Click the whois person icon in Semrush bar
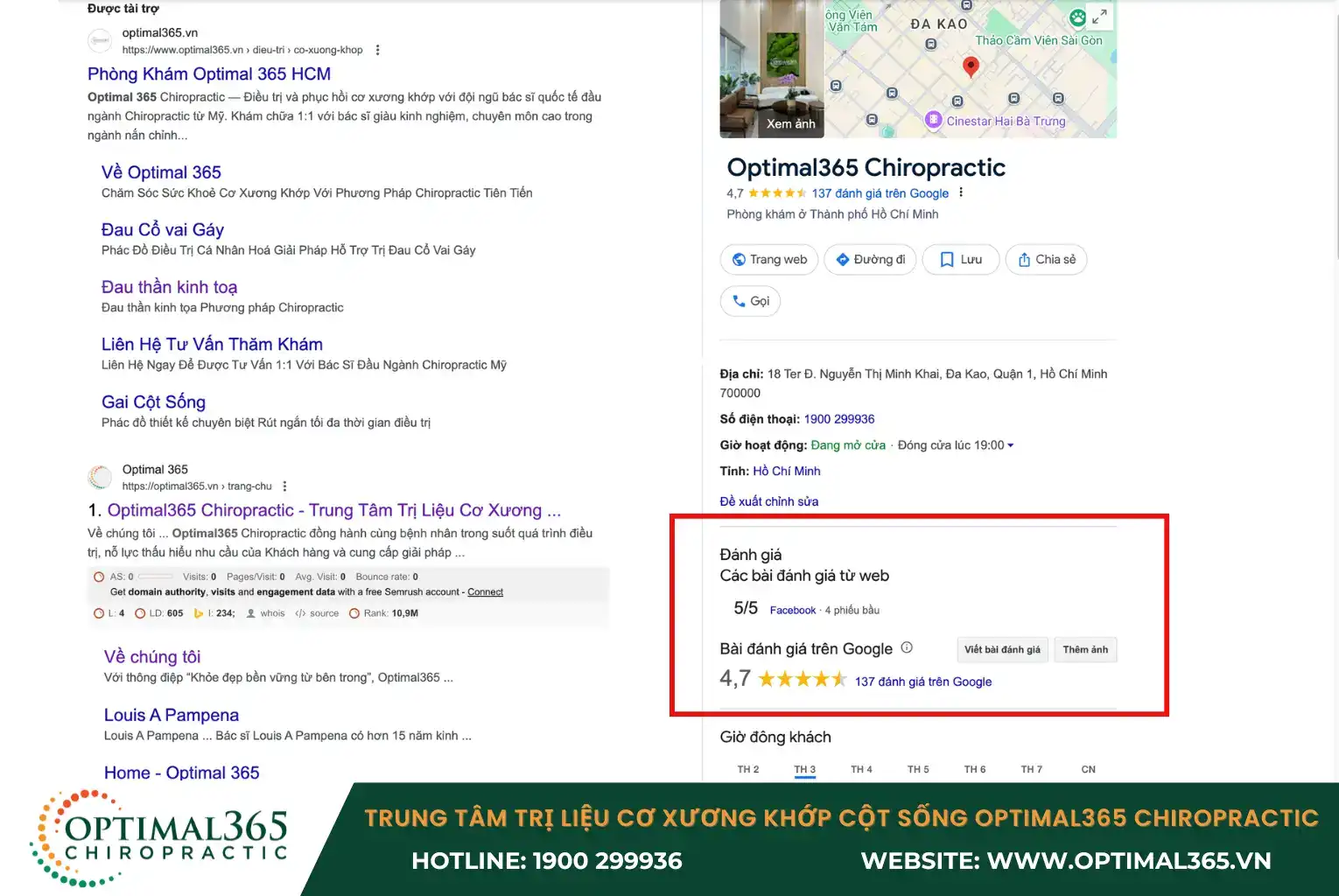The image size is (1339, 896). tap(249, 612)
